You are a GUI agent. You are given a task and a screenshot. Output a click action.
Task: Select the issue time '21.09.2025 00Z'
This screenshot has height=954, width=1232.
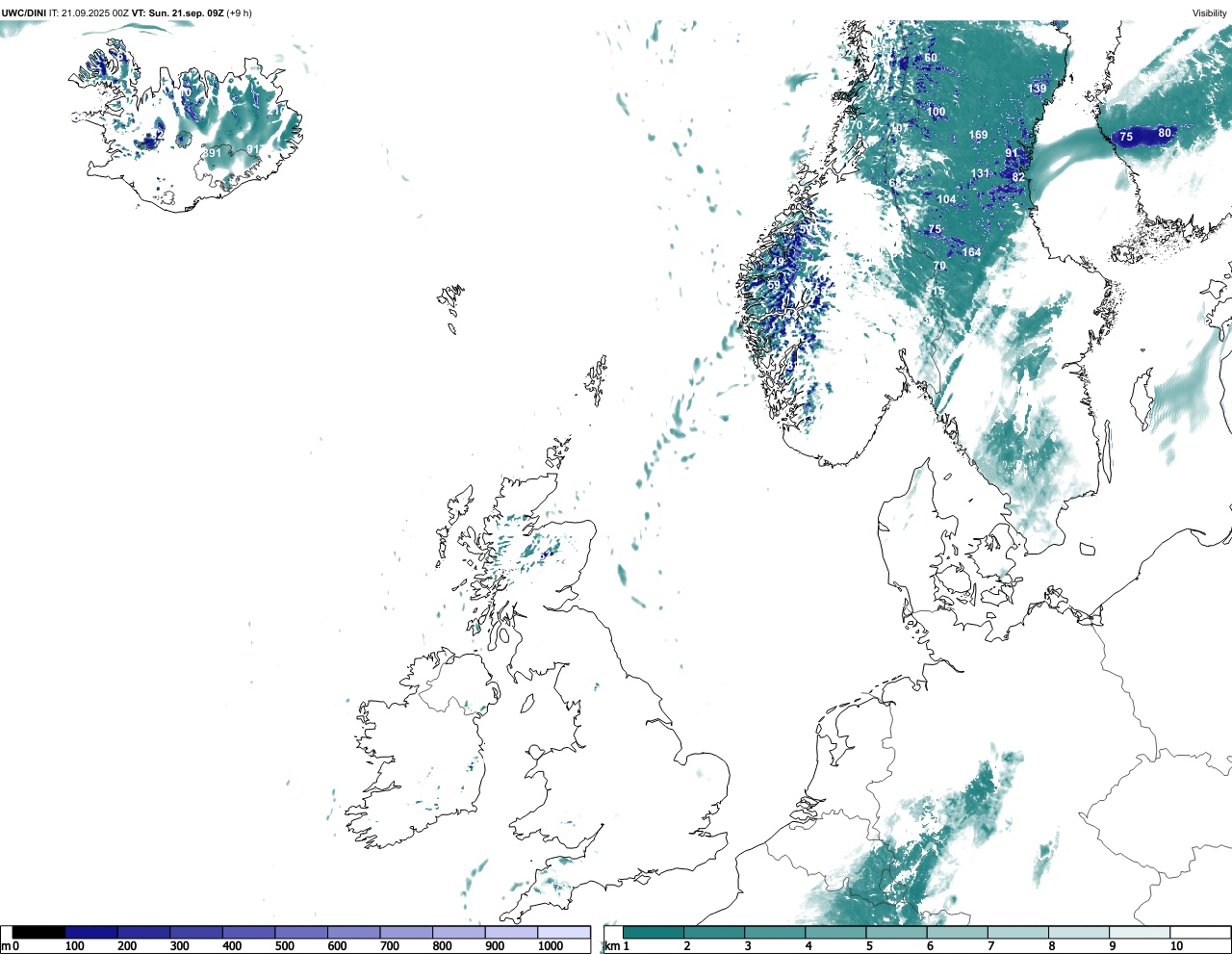(x=96, y=13)
